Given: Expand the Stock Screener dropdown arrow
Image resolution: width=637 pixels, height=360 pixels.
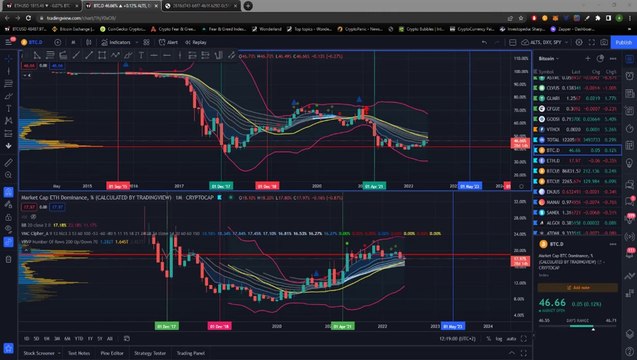Looking at the screenshot, I should (59, 353).
